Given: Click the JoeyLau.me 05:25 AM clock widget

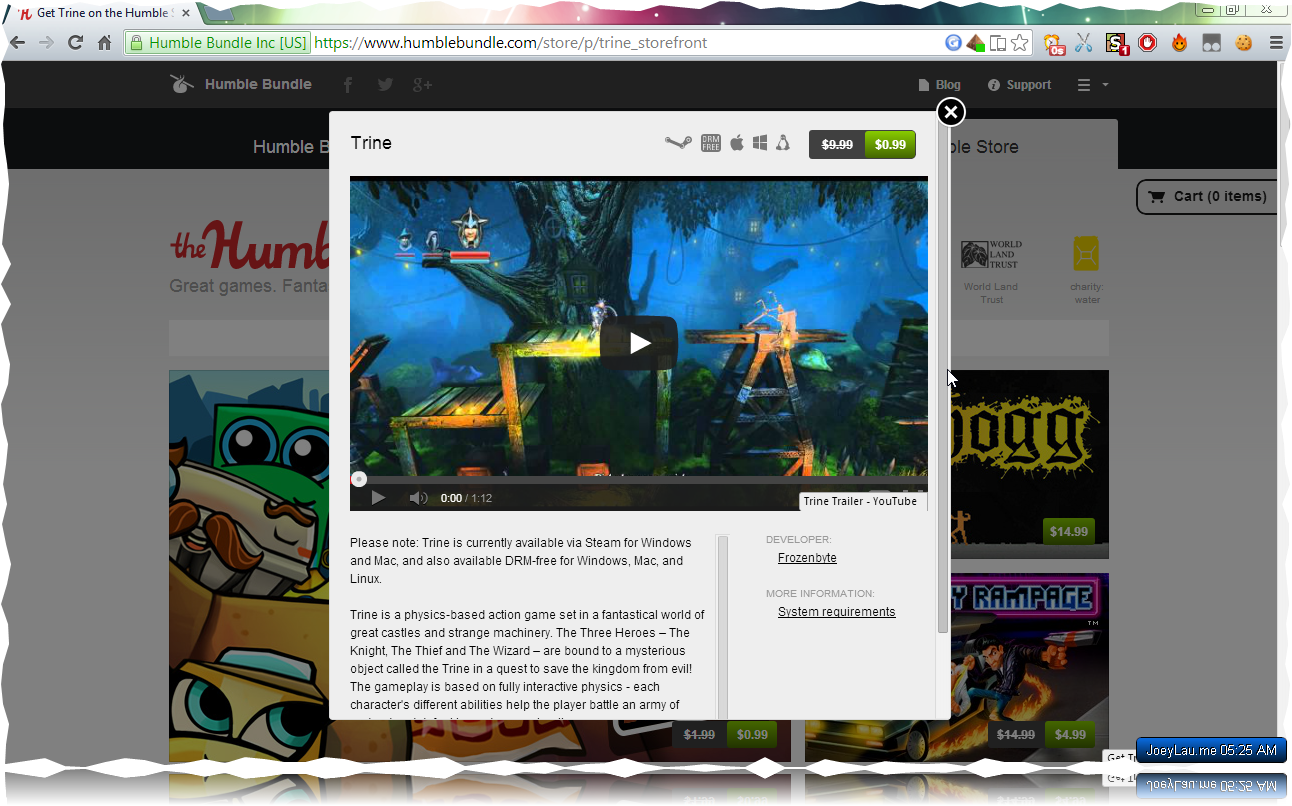Looking at the screenshot, I should coord(1211,750).
